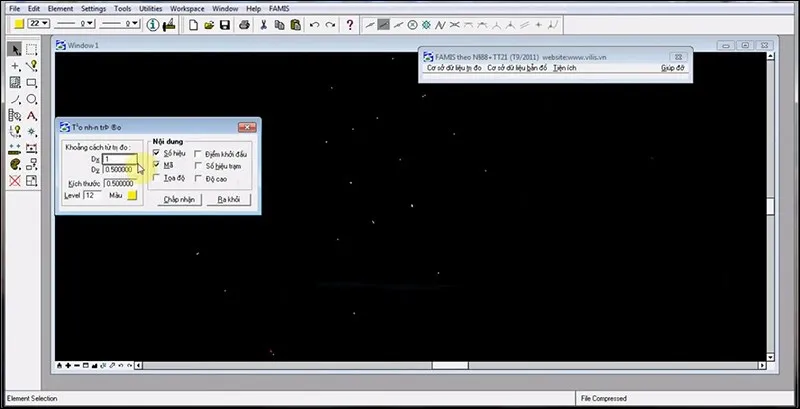The image size is (800, 409).
Task: Select the Element Selection arrow tool
Action: click(14, 49)
